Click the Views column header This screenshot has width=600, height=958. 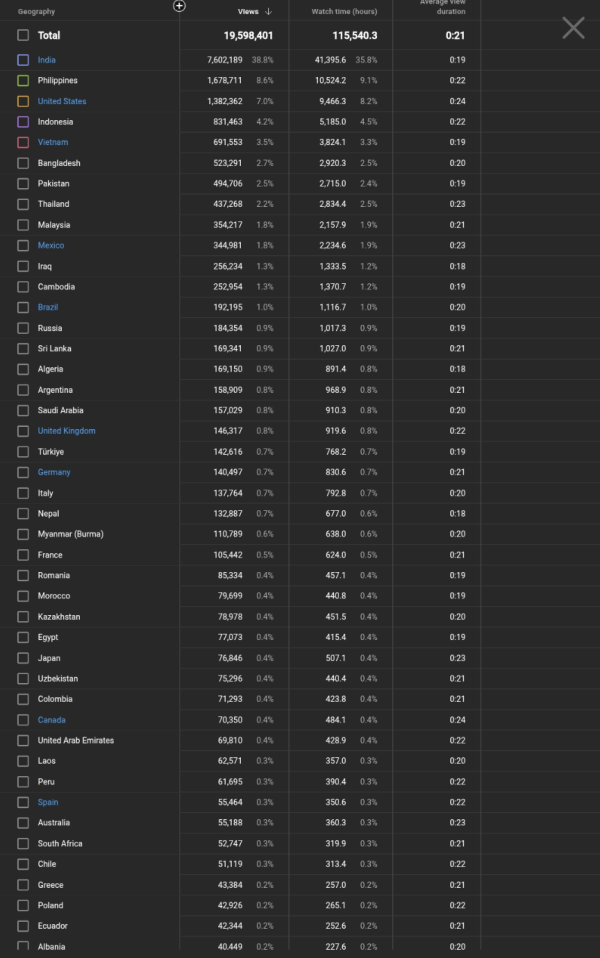click(x=248, y=10)
